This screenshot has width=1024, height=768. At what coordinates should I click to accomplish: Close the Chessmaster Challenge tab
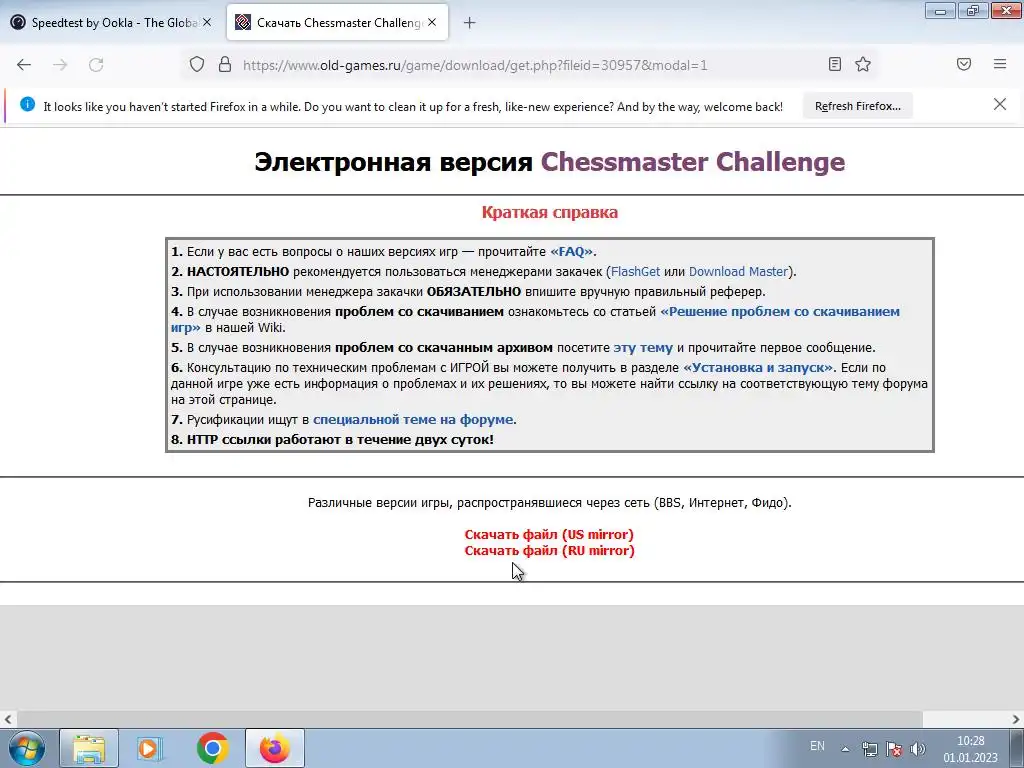[x=432, y=22]
